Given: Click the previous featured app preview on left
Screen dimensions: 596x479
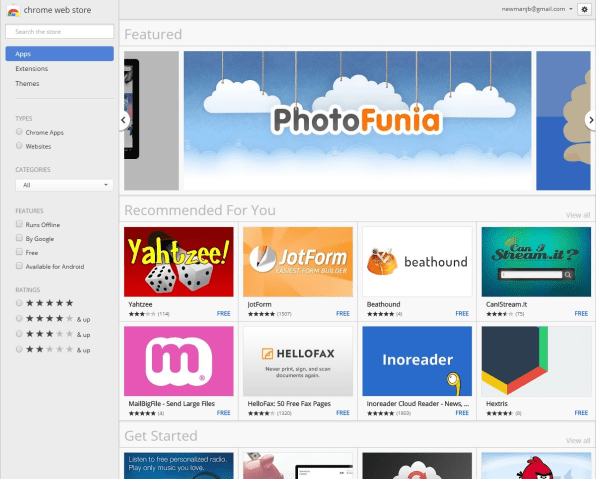Looking at the screenshot, I should click(x=151, y=121).
